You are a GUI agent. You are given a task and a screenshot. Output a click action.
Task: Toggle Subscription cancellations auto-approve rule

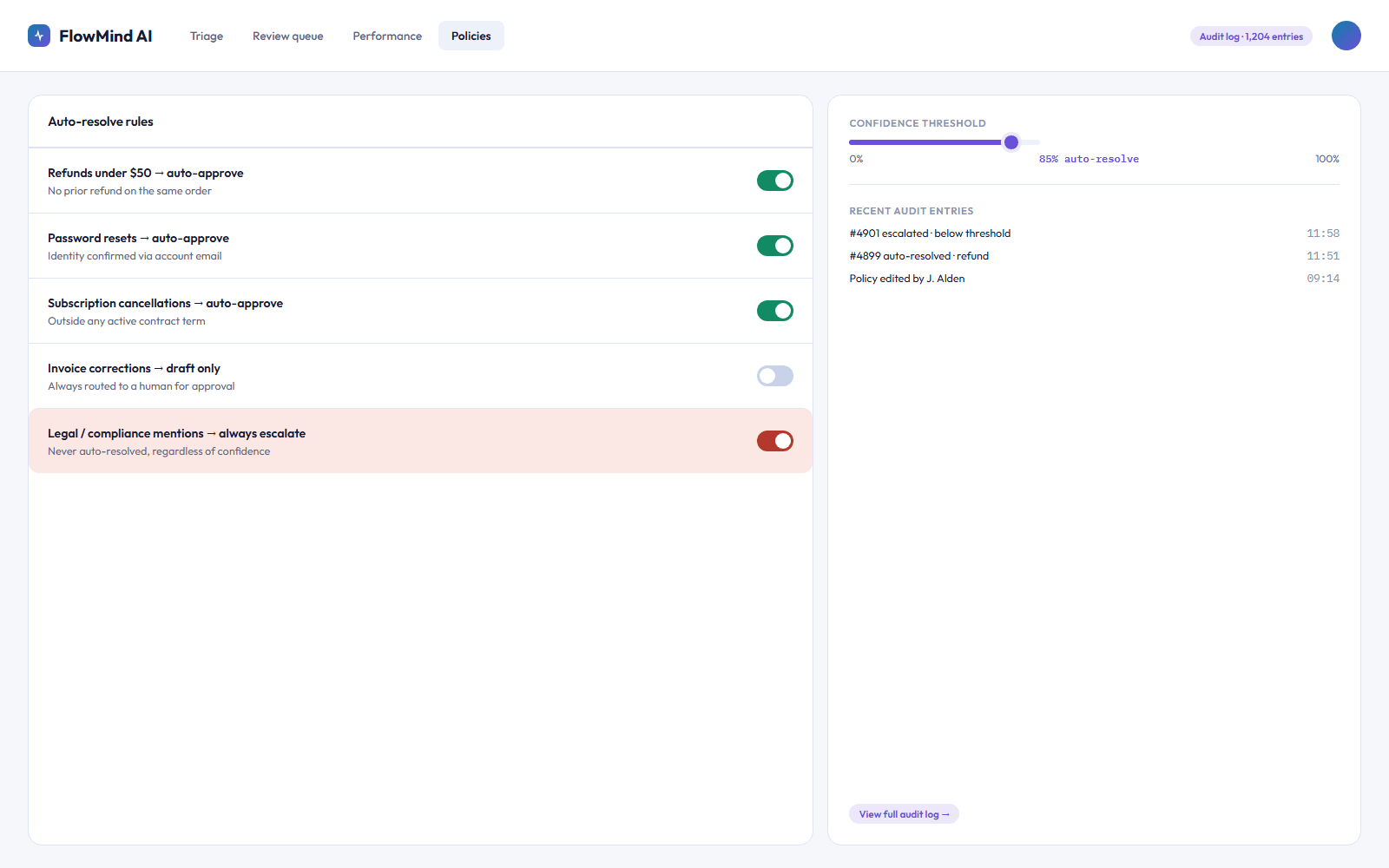tap(775, 311)
